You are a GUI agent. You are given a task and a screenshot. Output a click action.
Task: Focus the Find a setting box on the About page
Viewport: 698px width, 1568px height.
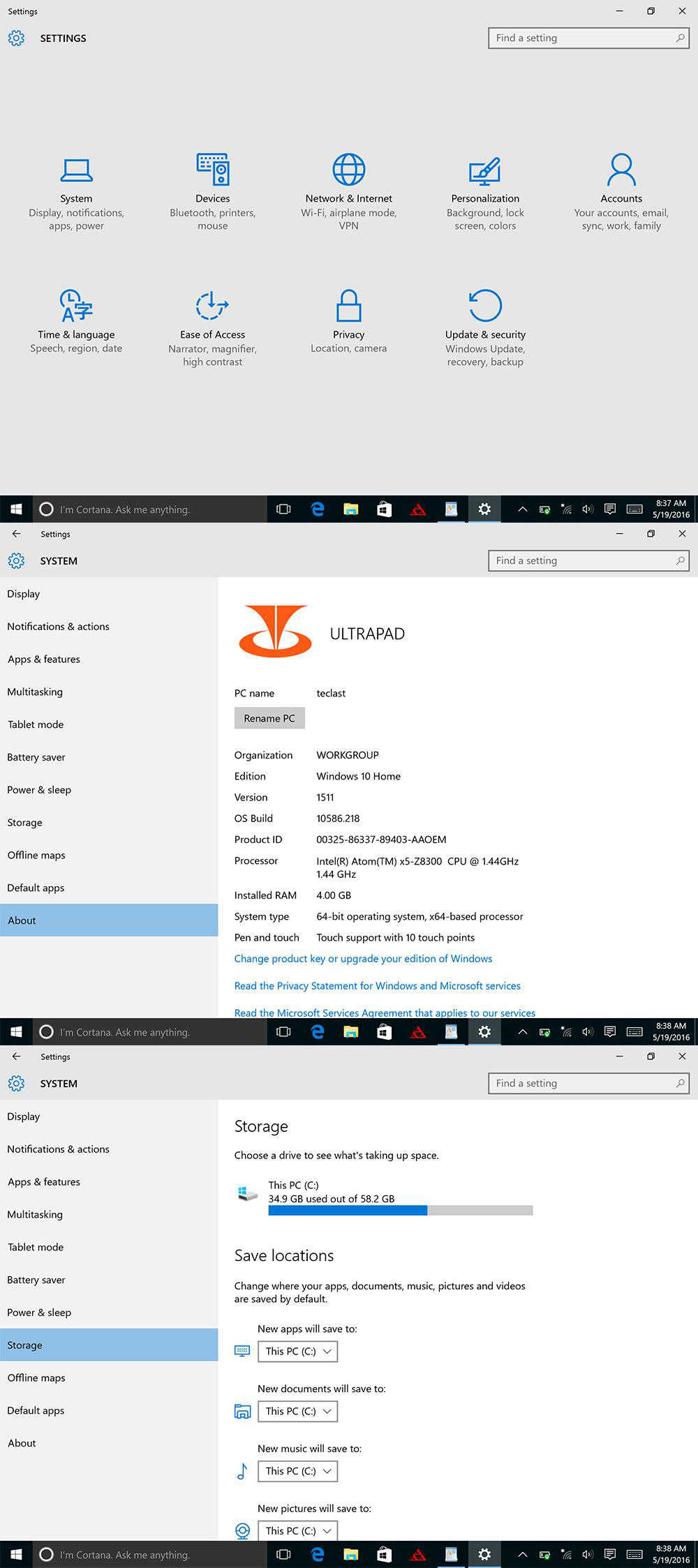click(x=588, y=560)
